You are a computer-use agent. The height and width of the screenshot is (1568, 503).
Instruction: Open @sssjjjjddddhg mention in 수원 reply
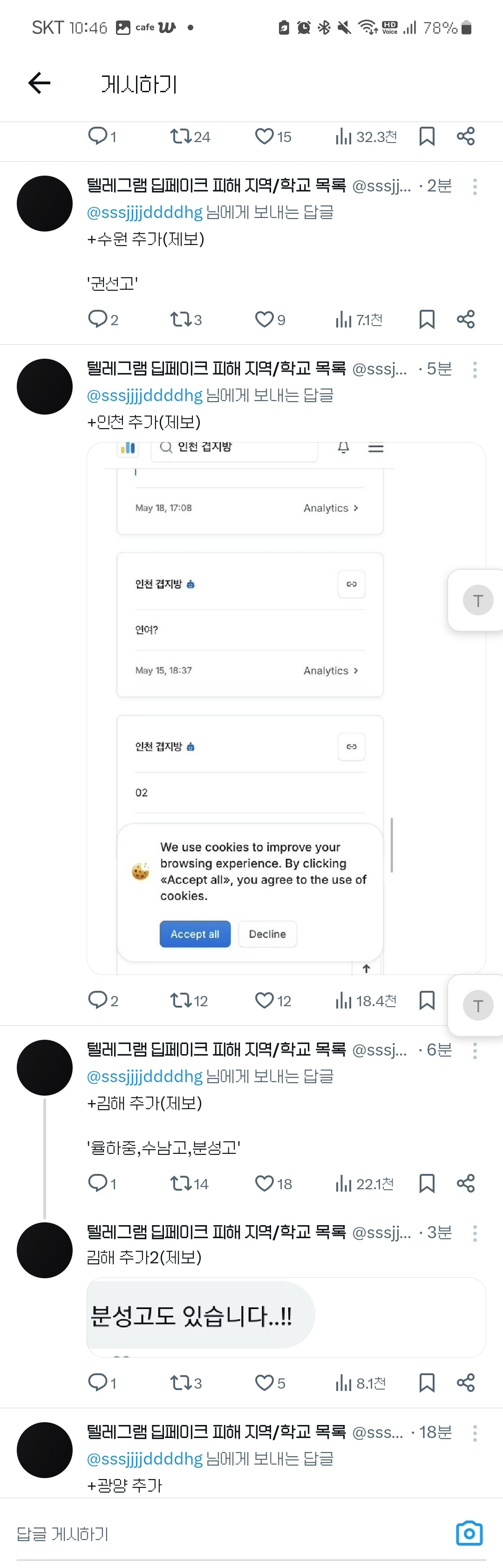pyautogui.click(x=145, y=212)
